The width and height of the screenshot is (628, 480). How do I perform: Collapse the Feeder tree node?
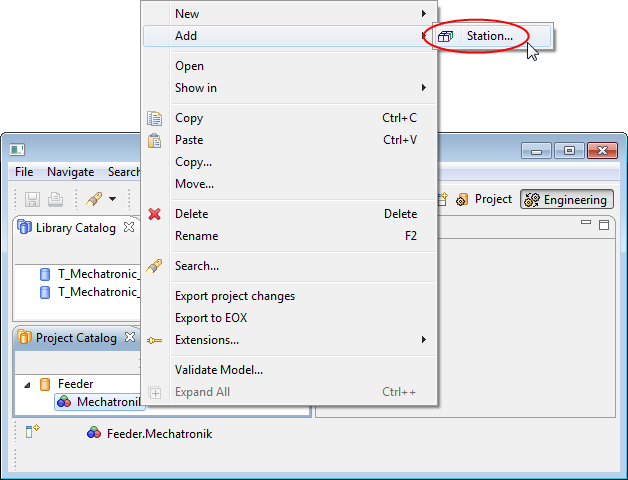click(27, 385)
